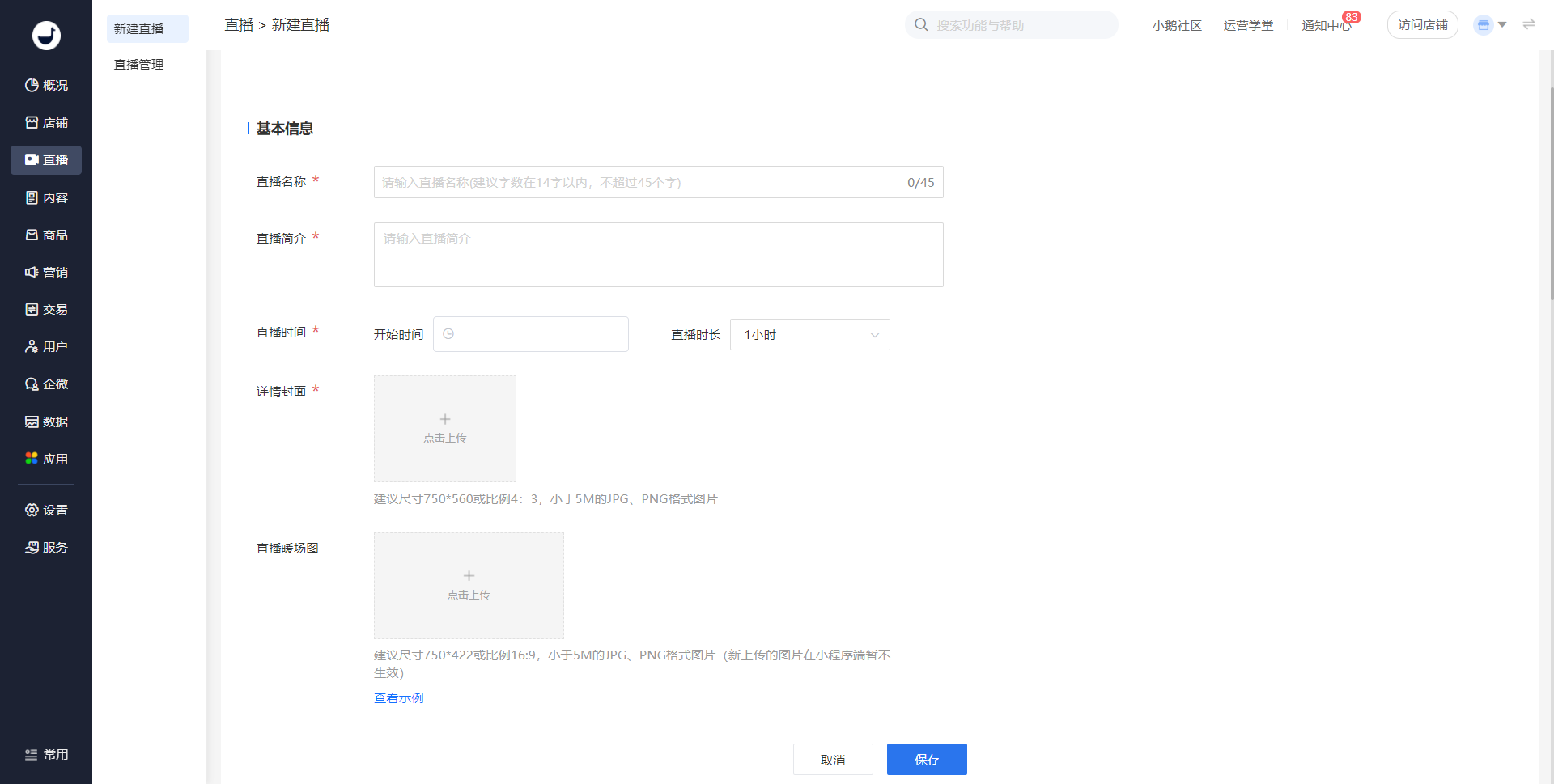Expand the 直播时长 duration dropdown
The height and width of the screenshot is (784, 1554).
809,335
